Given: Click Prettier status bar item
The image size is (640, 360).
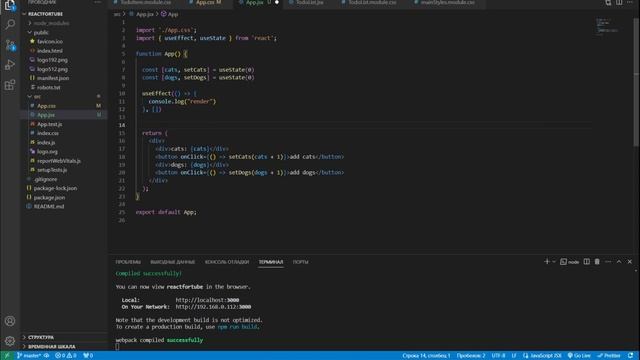Looking at the screenshot, I should 609,356.
